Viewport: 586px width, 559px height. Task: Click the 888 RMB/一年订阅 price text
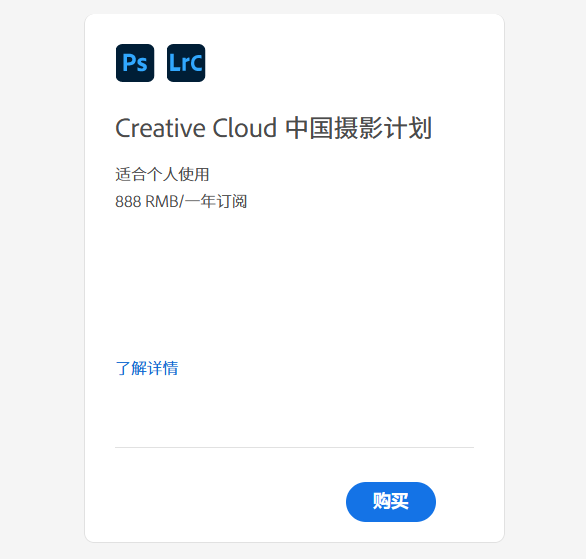point(181,202)
